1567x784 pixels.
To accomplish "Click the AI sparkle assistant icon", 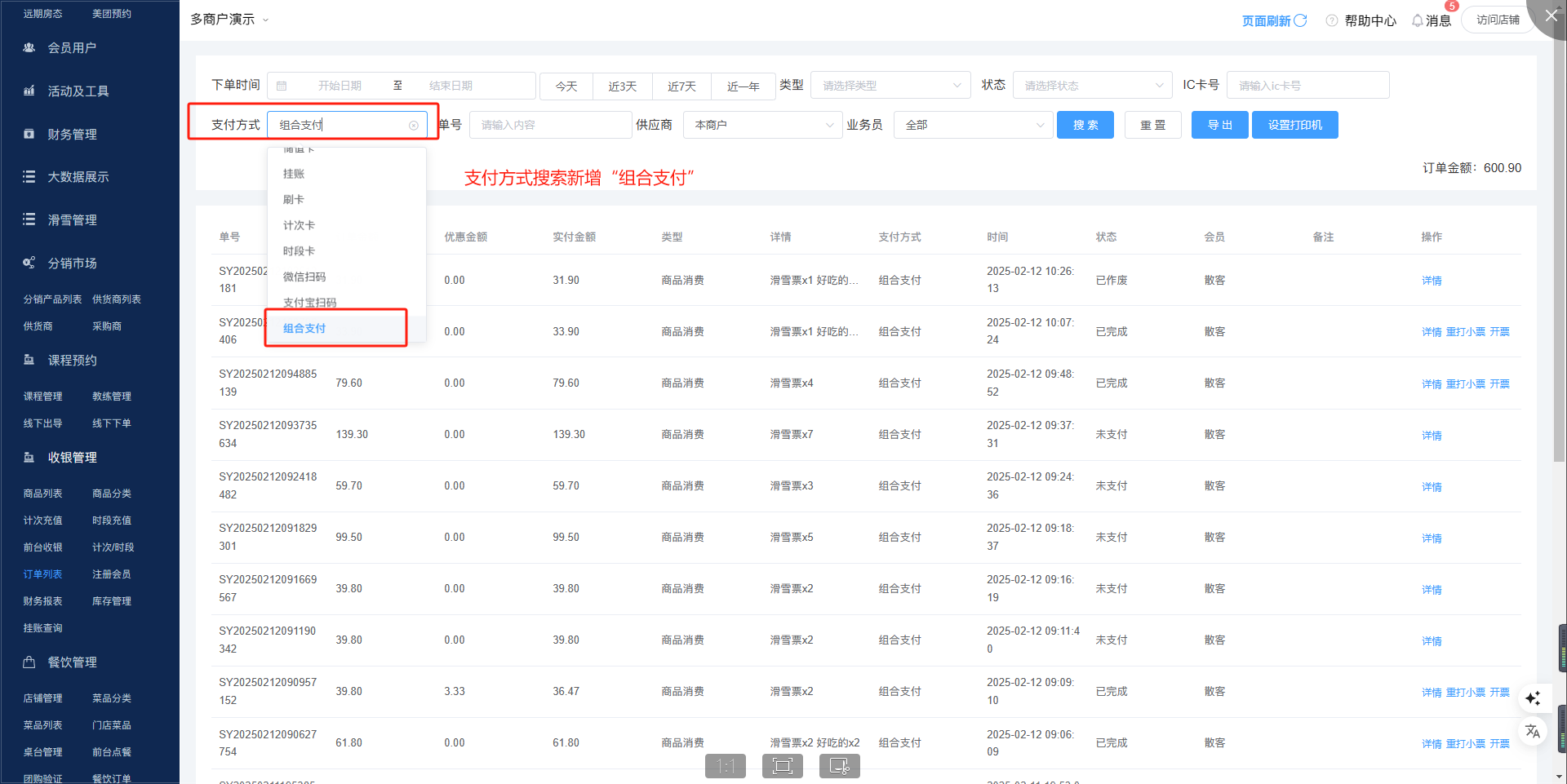I will point(1533,698).
